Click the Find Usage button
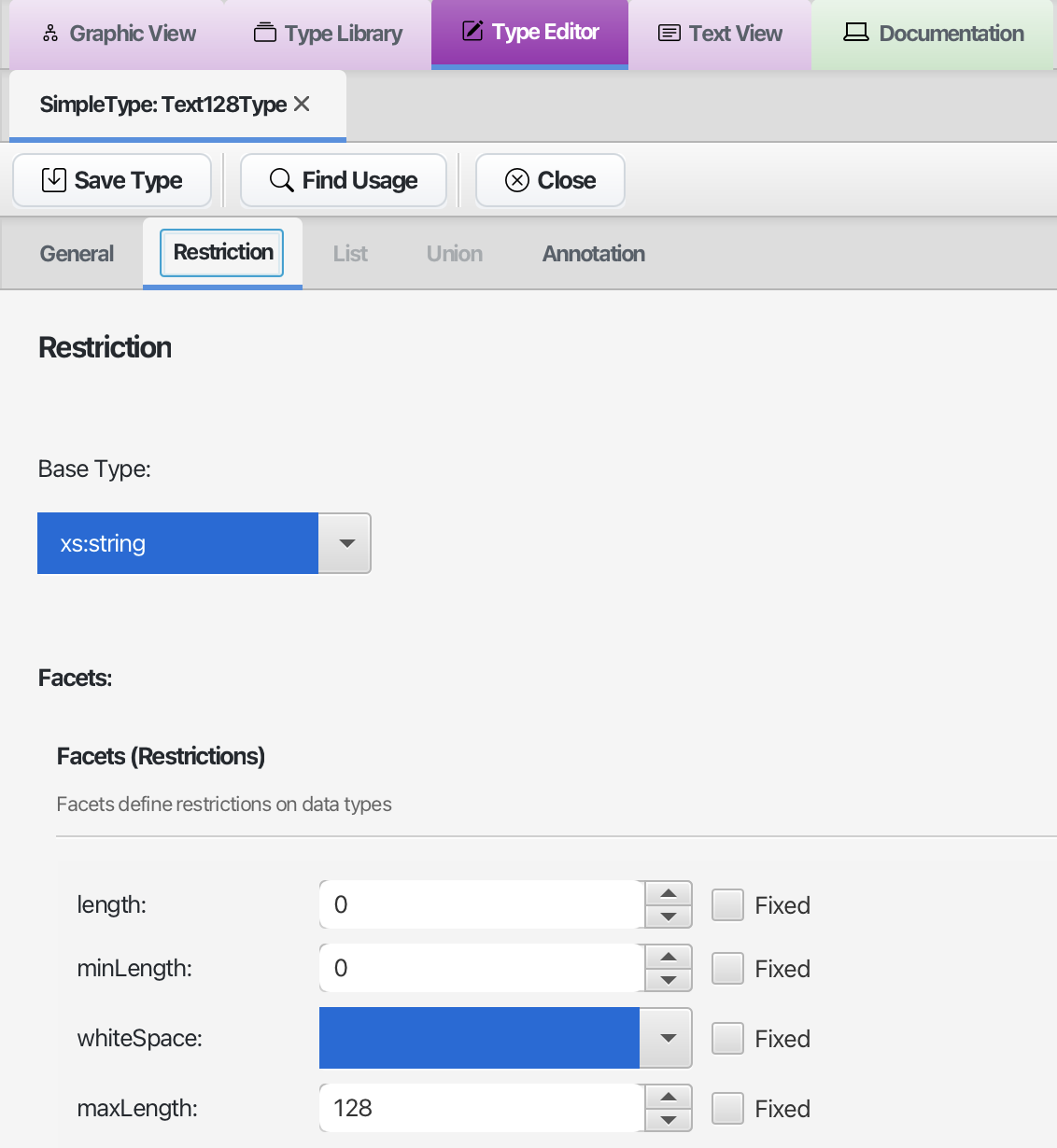1057x1148 pixels. click(x=344, y=179)
